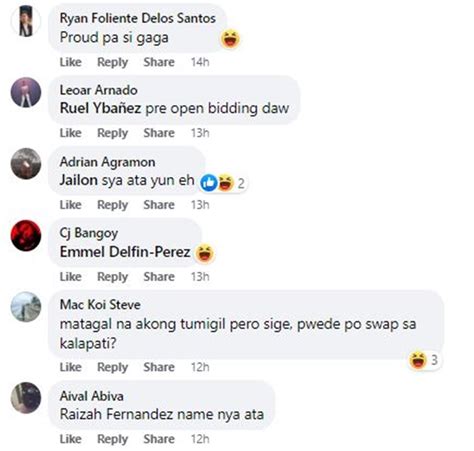The width and height of the screenshot is (474, 451).
Task: Open Mac Koi Steve's name link
Action: [x=100, y=305]
